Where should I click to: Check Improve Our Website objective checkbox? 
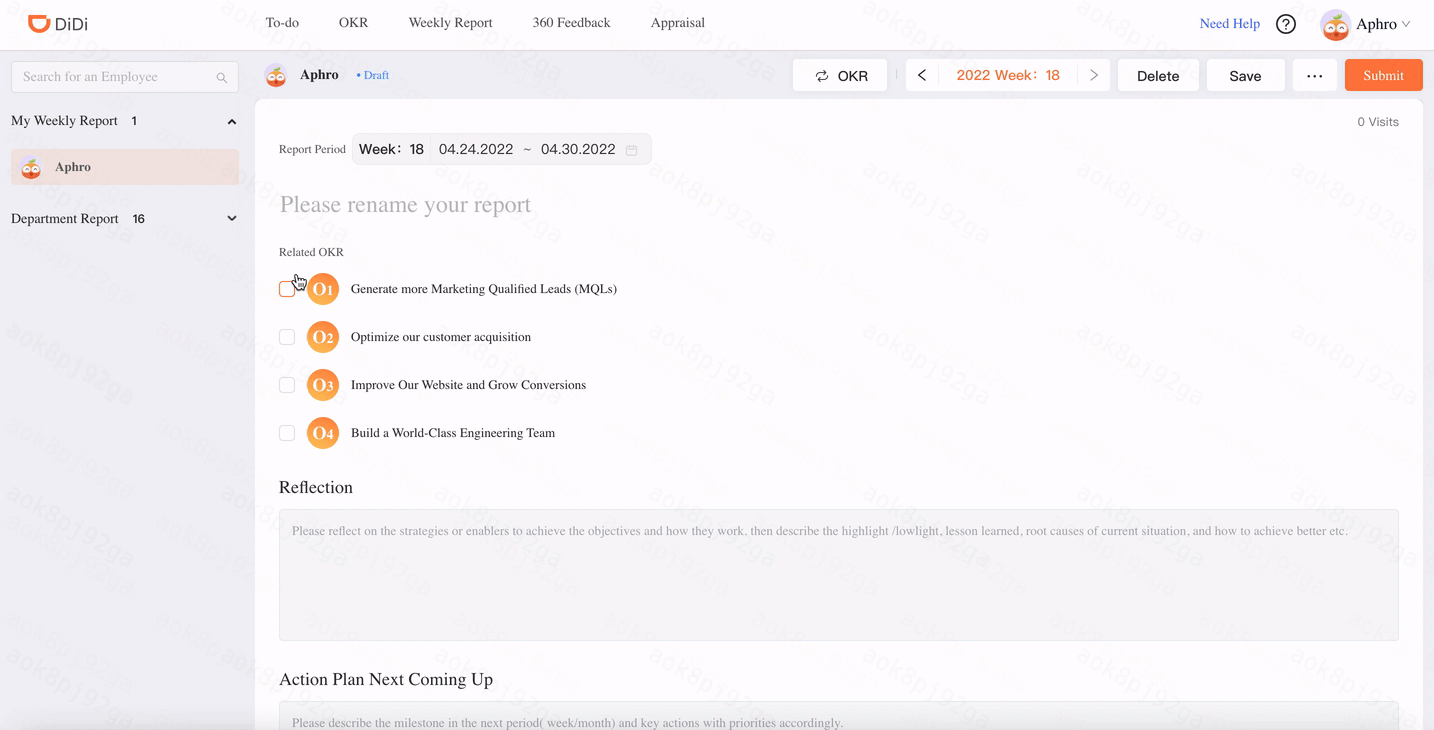[x=287, y=385]
